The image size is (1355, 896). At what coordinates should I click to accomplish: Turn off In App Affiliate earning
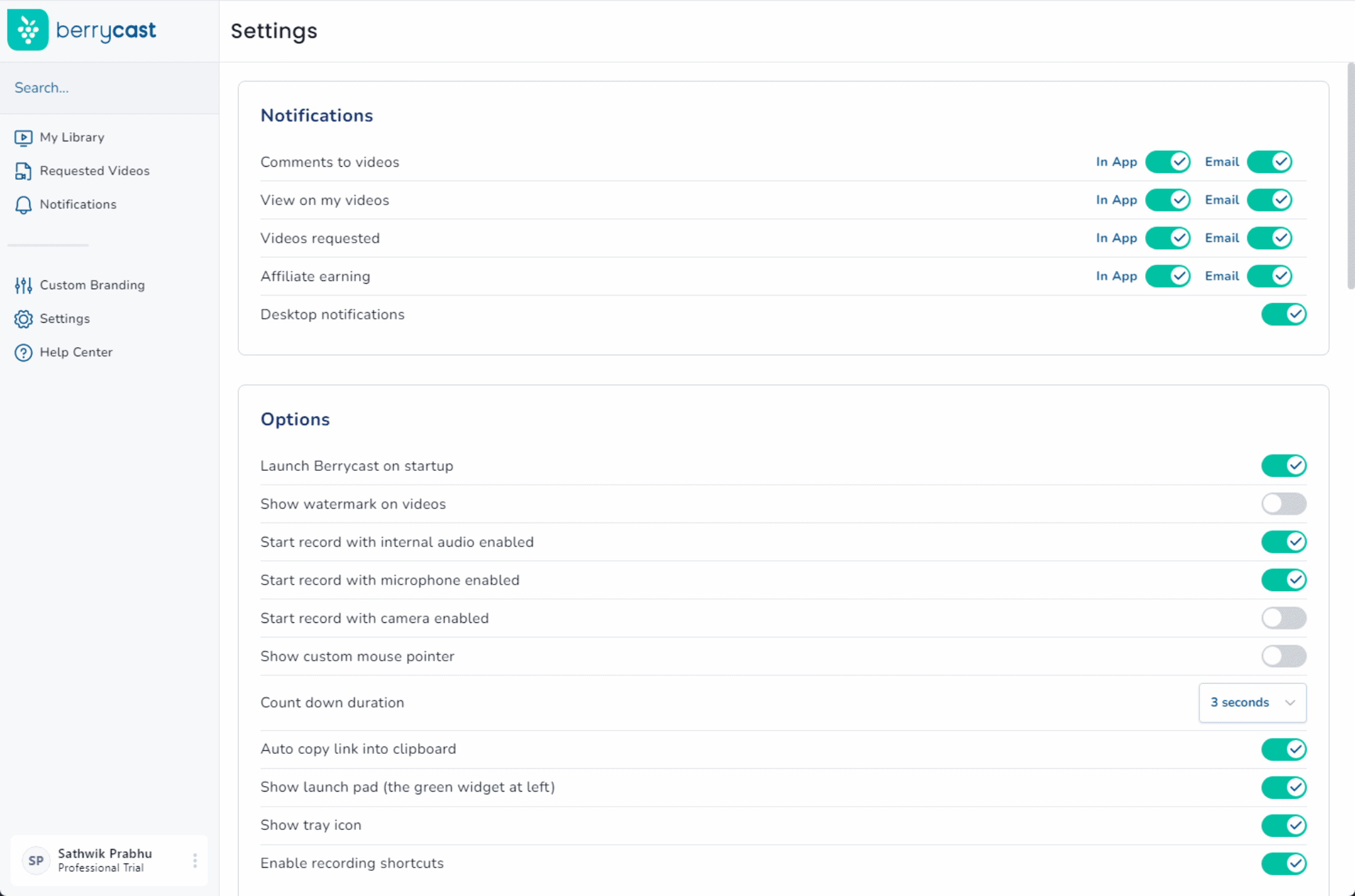(x=1168, y=276)
